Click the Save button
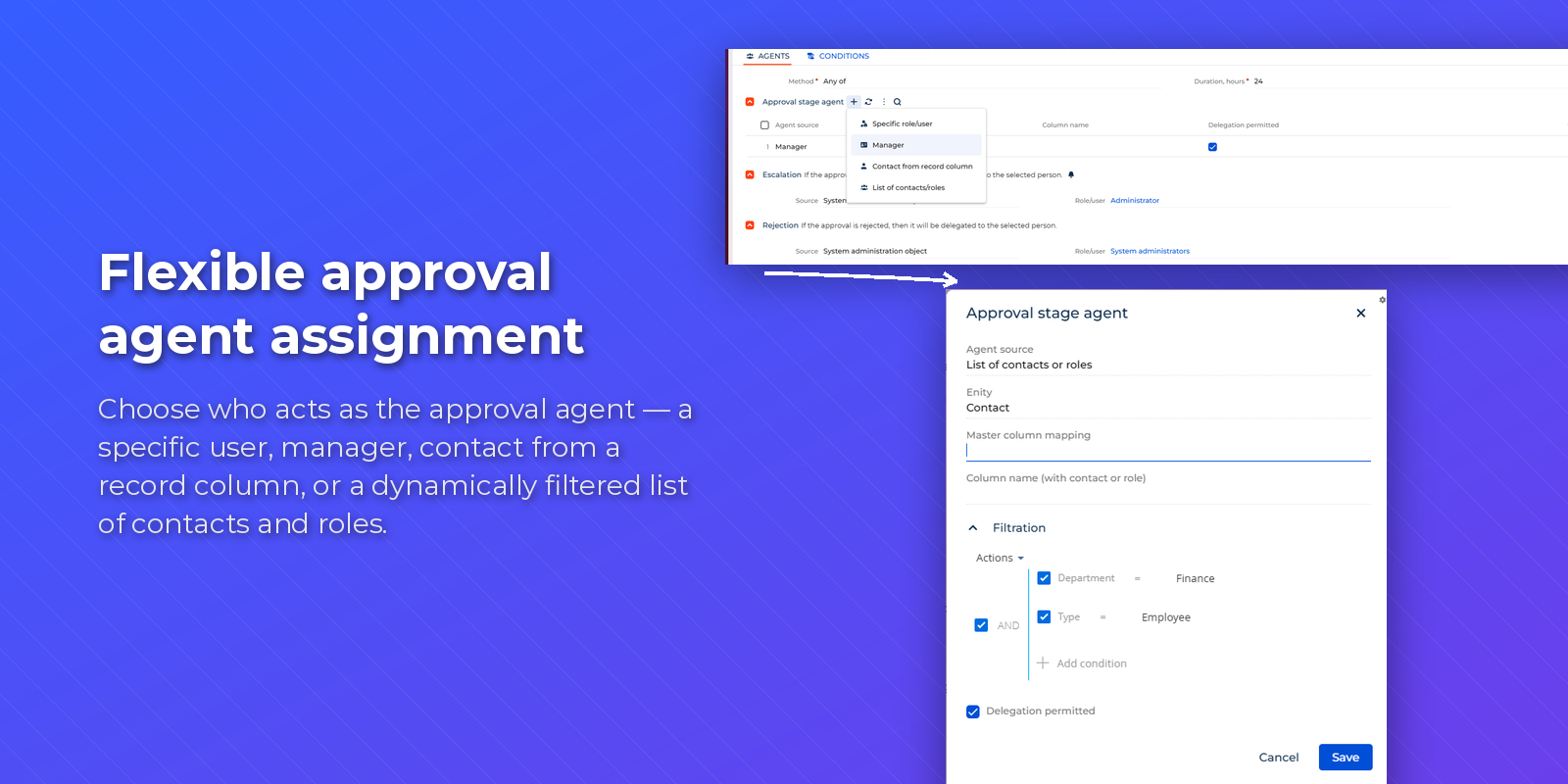 [1346, 758]
